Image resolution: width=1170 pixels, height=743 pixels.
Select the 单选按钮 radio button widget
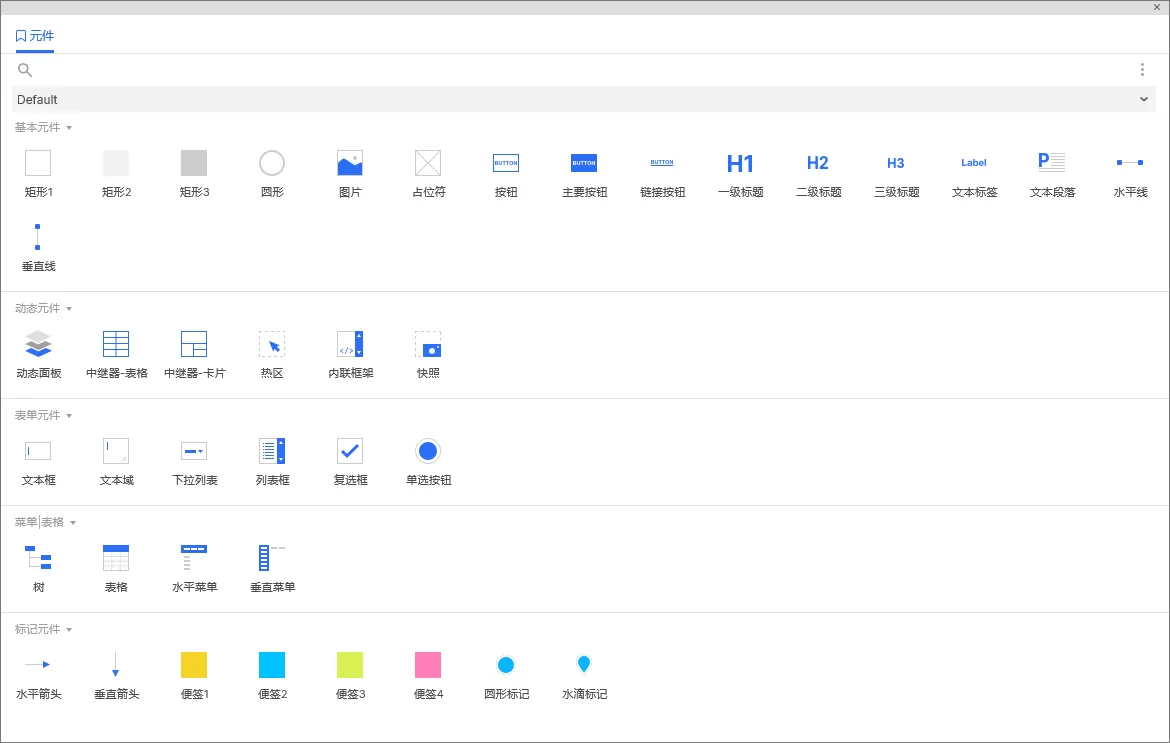(428, 462)
